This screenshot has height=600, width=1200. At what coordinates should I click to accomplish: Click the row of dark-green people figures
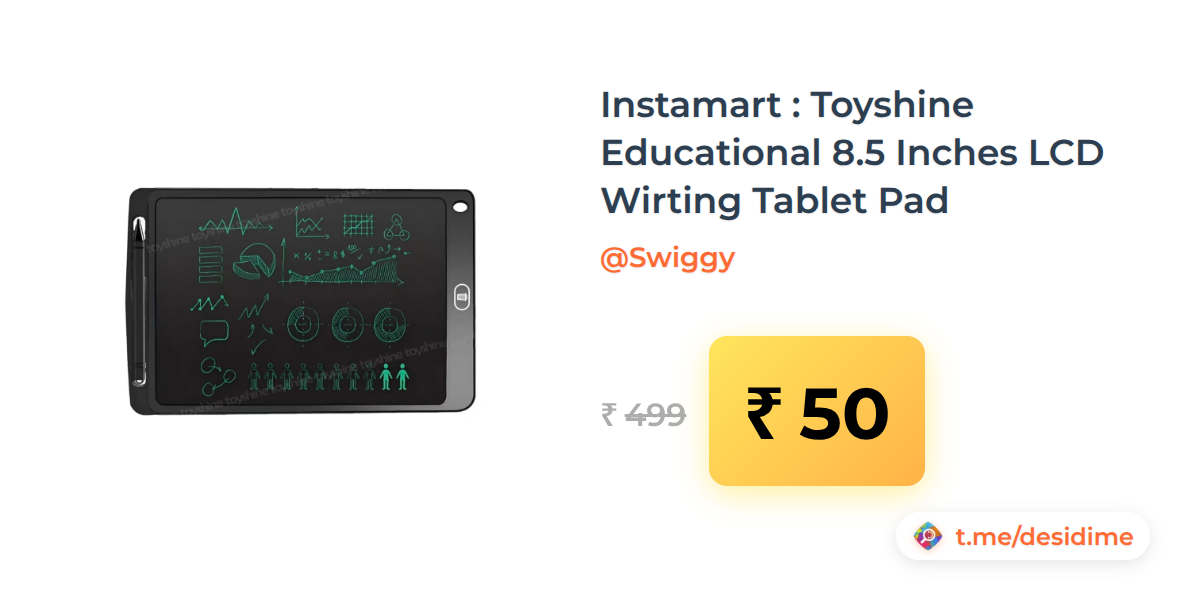(x=311, y=377)
